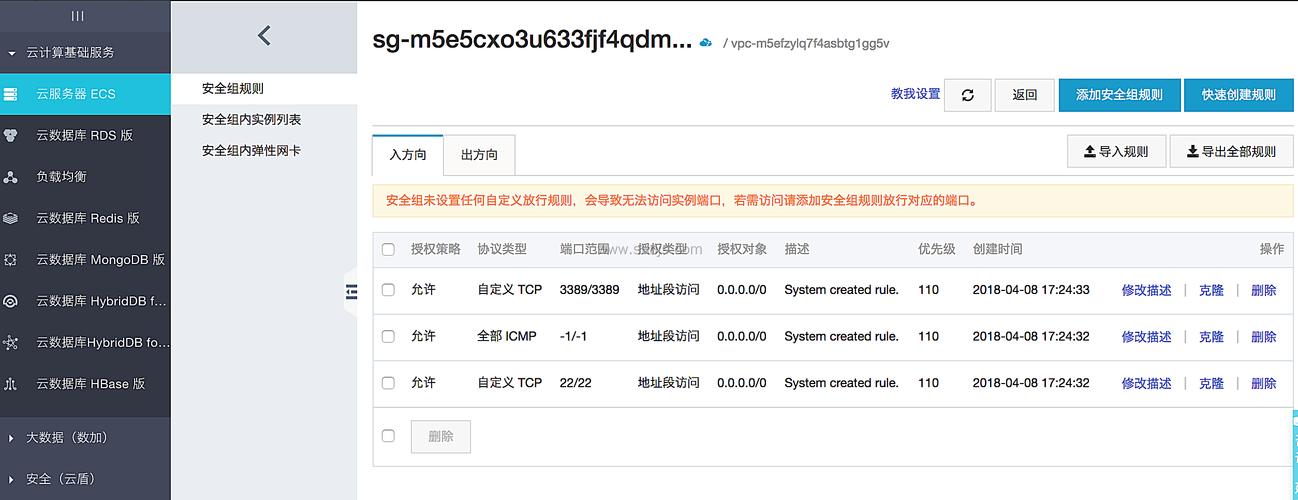Click 克隆 for 全部 ICMP rule
The width and height of the screenshot is (1298, 500).
pos(1211,337)
